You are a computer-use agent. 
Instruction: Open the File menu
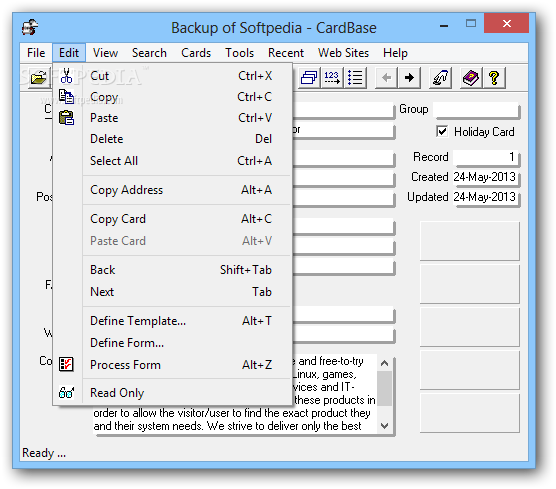[36, 53]
